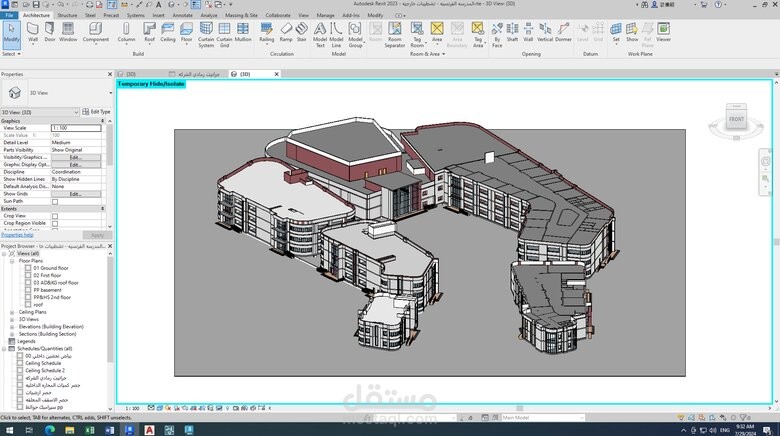Viewport: 780px width, 436px height.
Task: Select the Tag Room tool
Action: [417, 35]
